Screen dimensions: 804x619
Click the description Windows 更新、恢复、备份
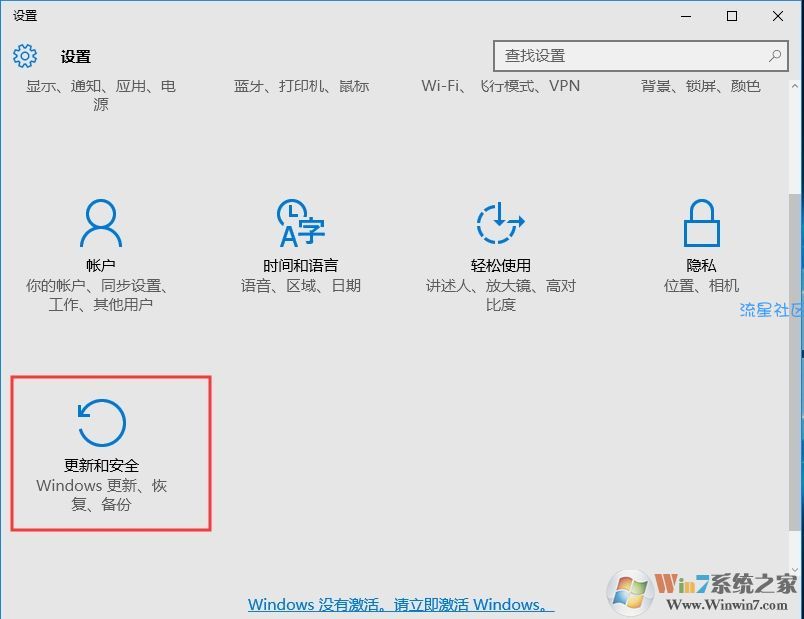[x=101, y=494]
